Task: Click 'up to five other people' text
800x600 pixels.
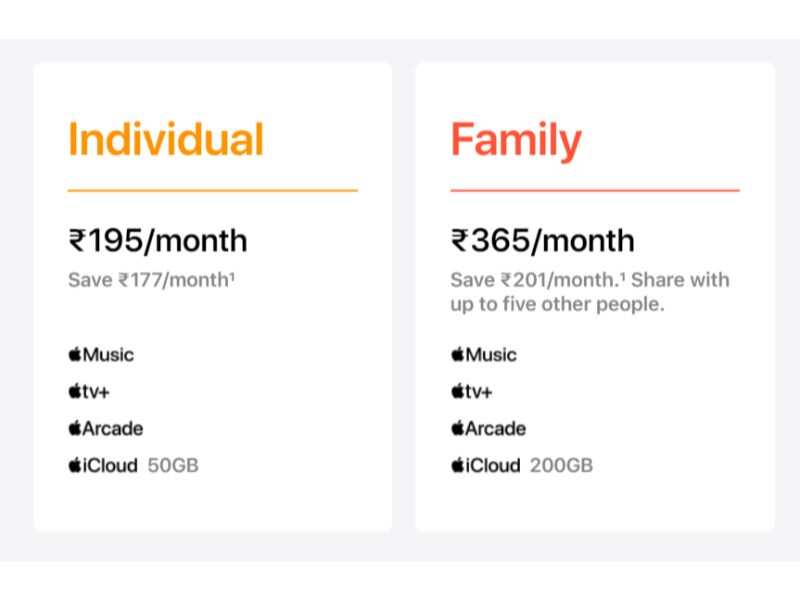Action: pos(557,305)
